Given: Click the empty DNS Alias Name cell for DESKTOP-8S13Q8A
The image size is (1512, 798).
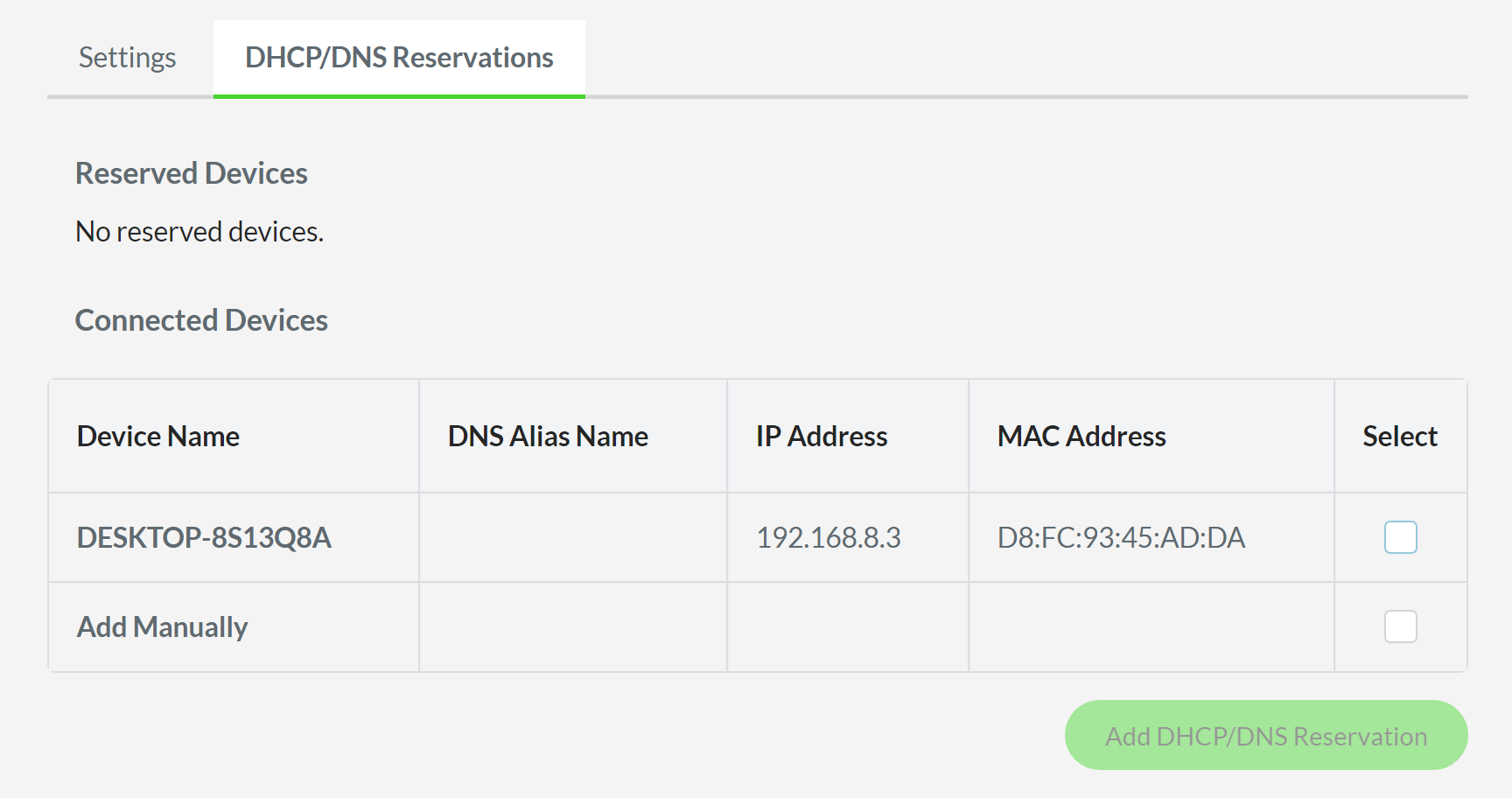Looking at the screenshot, I should coord(573,537).
